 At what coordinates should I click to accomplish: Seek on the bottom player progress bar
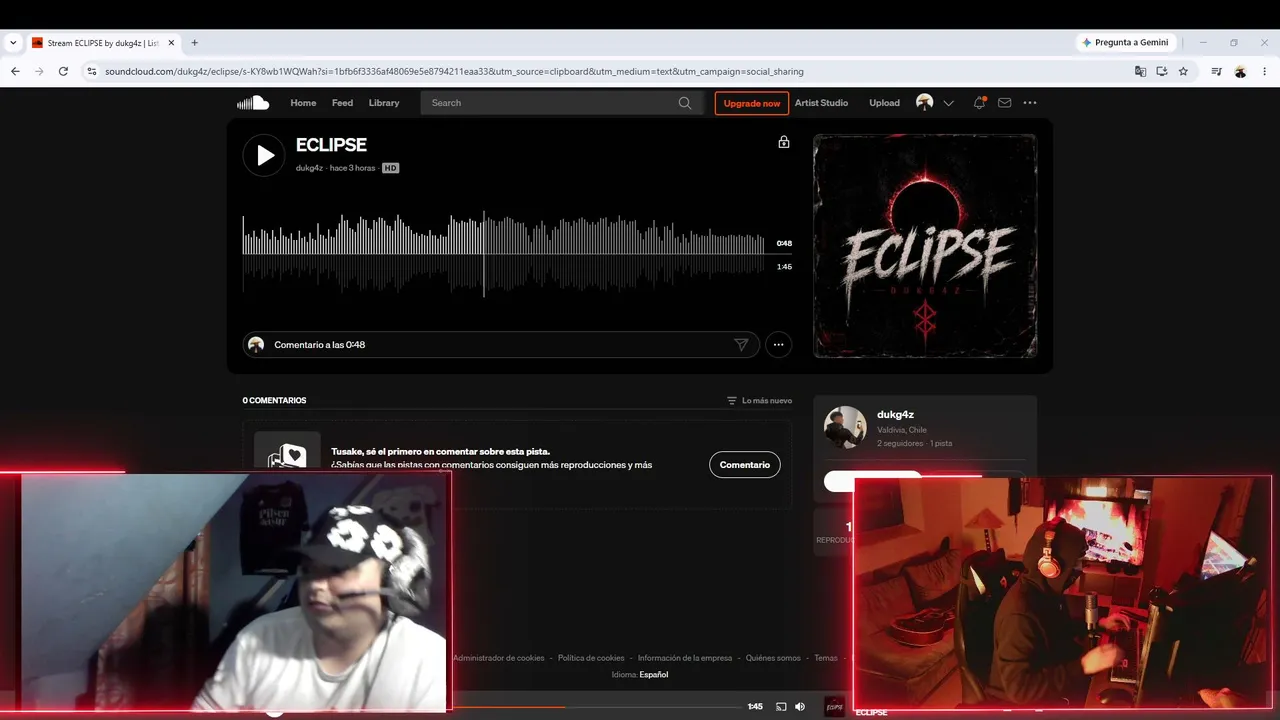pos(596,707)
